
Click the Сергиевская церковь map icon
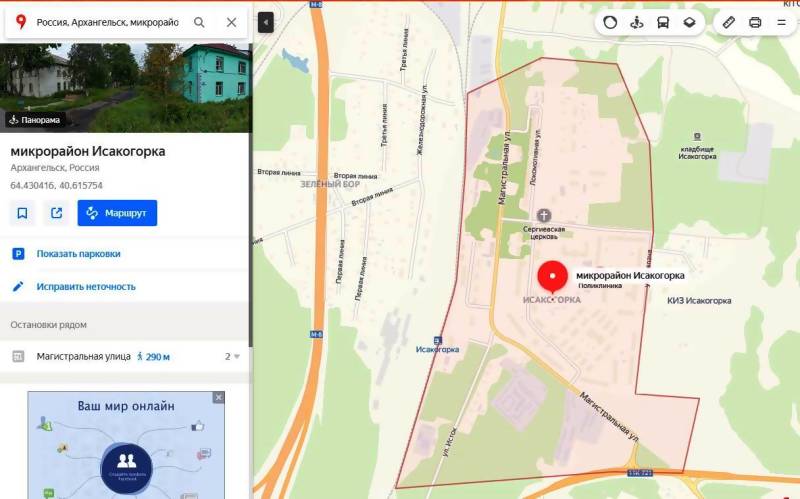point(544,215)
